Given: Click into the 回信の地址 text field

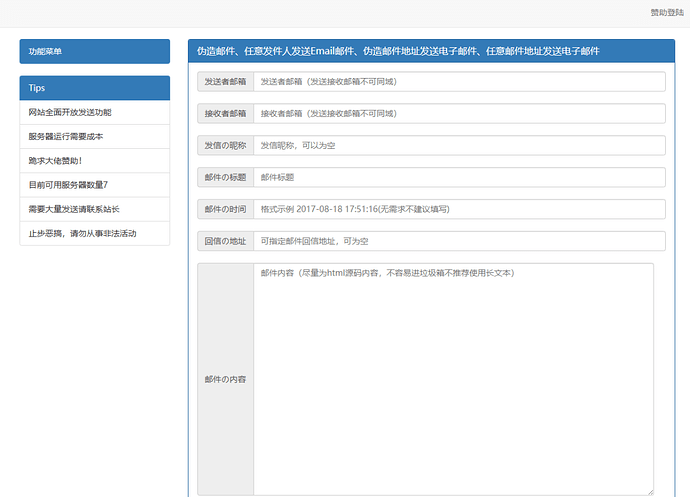Looking at the screenshot, I should [459, 241].
